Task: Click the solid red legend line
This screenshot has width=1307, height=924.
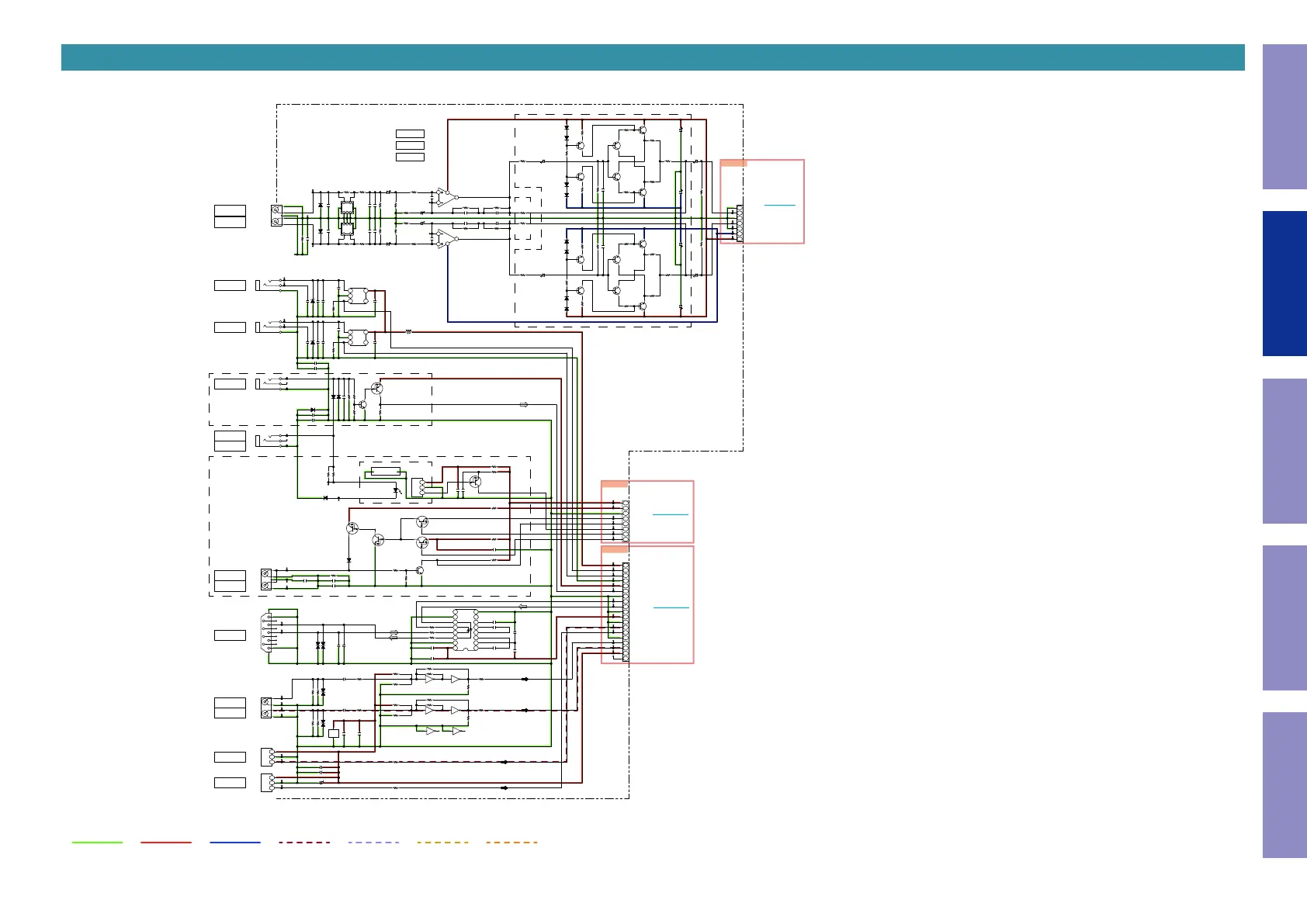Action: click(x=165, y=842)
